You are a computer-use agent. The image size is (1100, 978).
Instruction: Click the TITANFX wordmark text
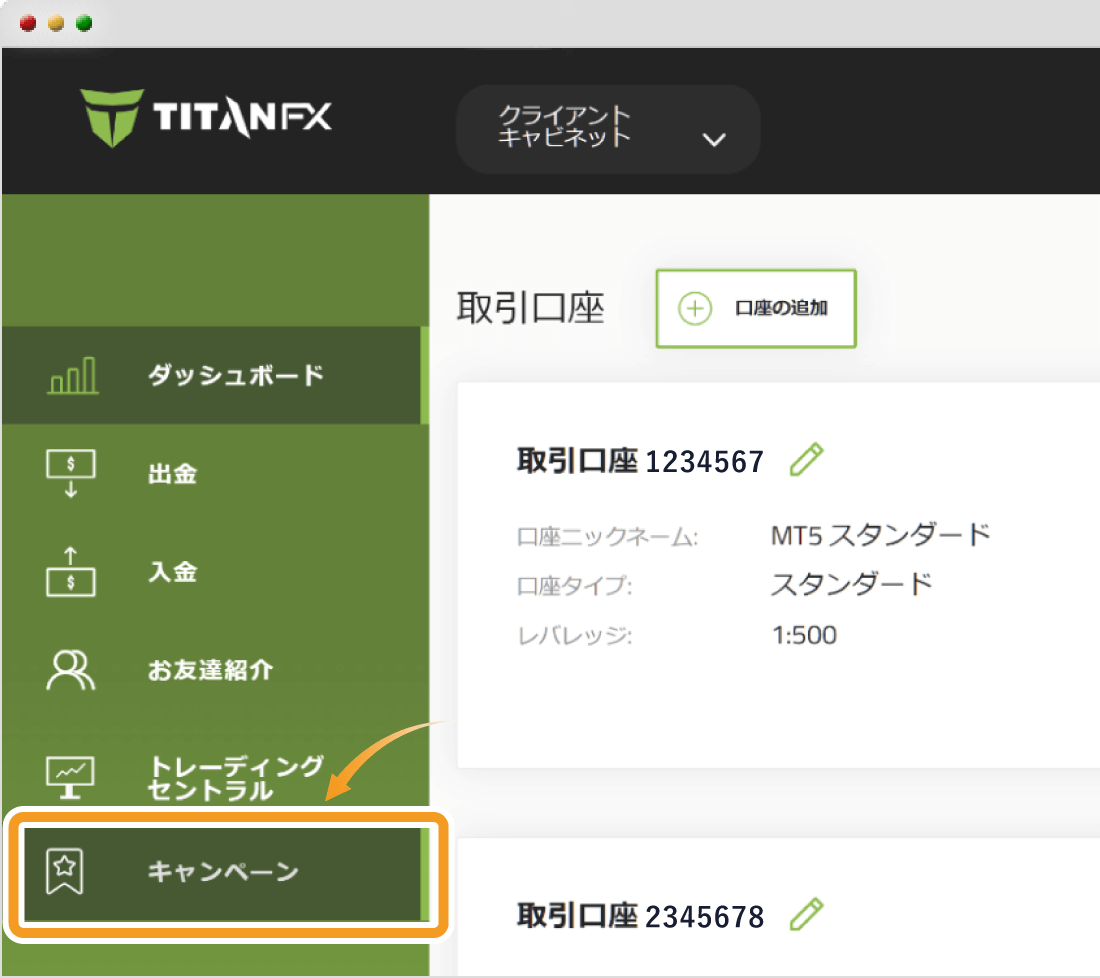[x=243, y=116]
